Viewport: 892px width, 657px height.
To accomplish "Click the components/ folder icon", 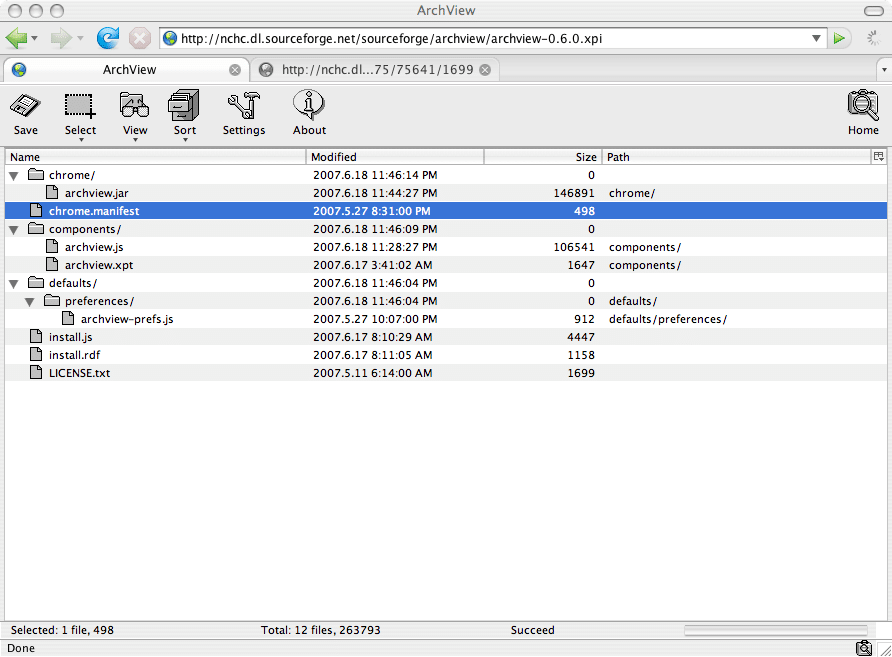I will [36, 228].
